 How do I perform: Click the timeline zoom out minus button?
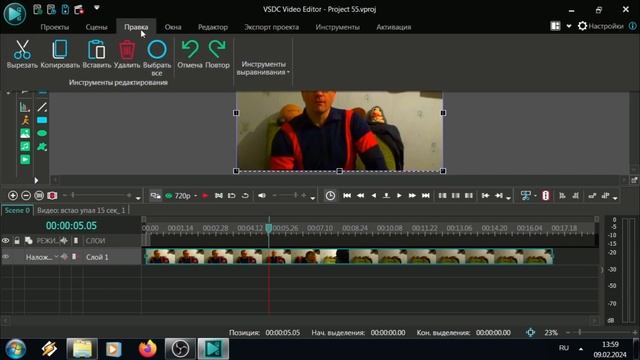point(26,196)
